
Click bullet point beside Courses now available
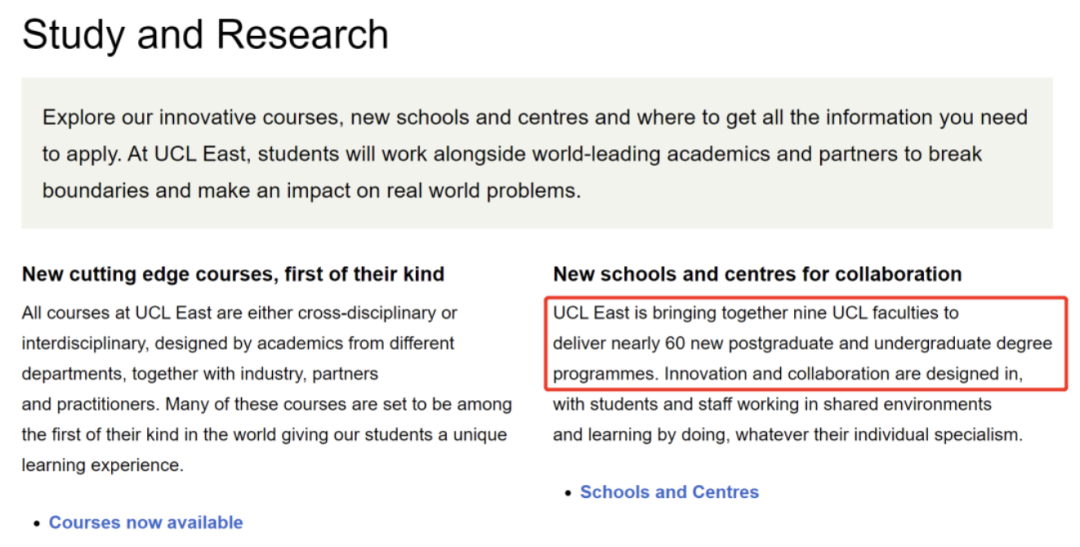pyautogui.click(x=37, y=524)
